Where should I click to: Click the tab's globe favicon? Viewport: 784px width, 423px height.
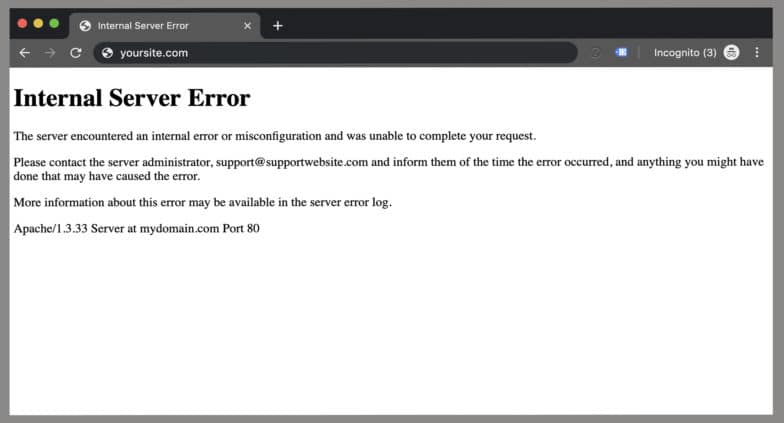coord(85,26)
